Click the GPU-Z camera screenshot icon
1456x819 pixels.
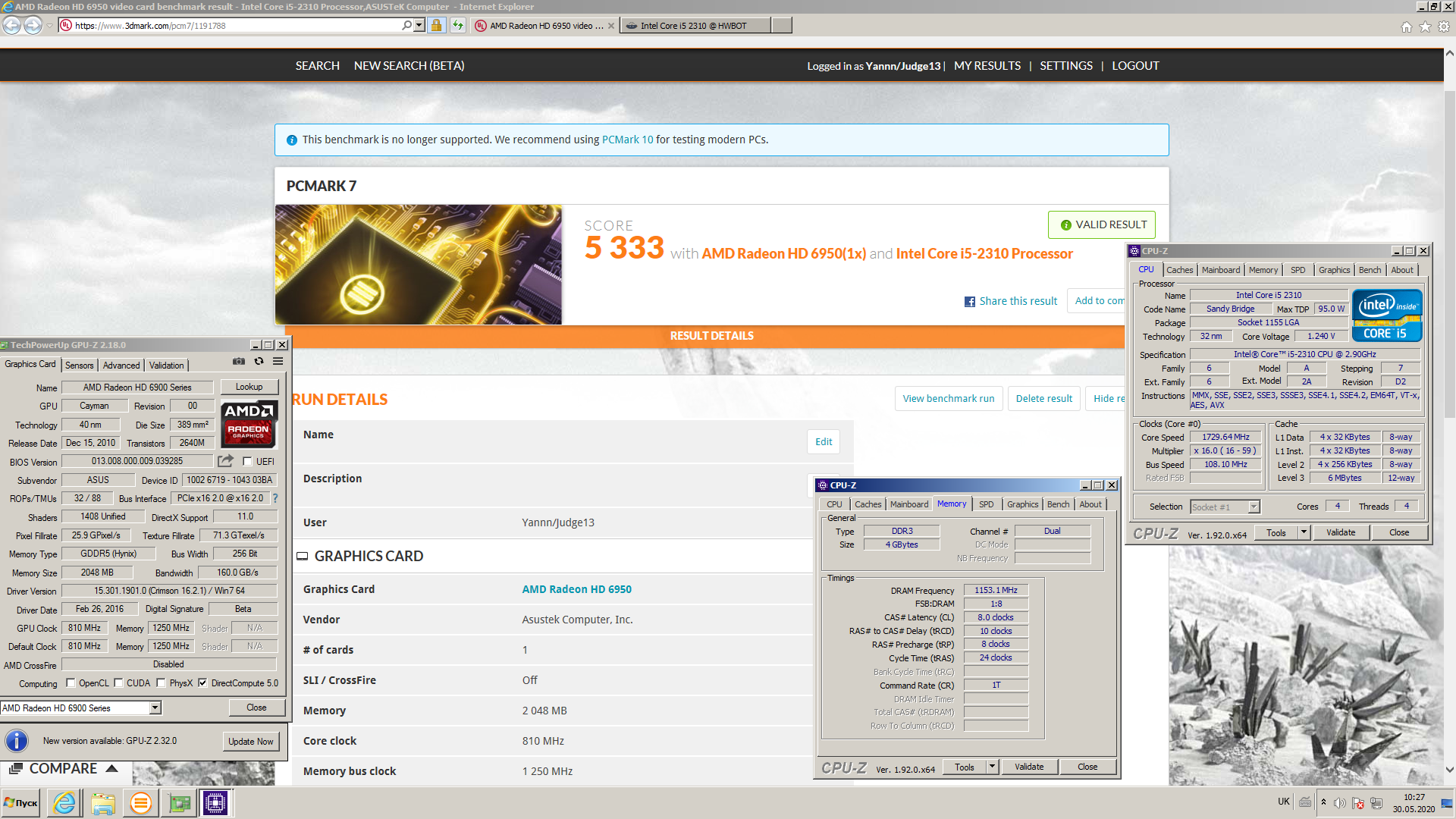click(239, 362)
